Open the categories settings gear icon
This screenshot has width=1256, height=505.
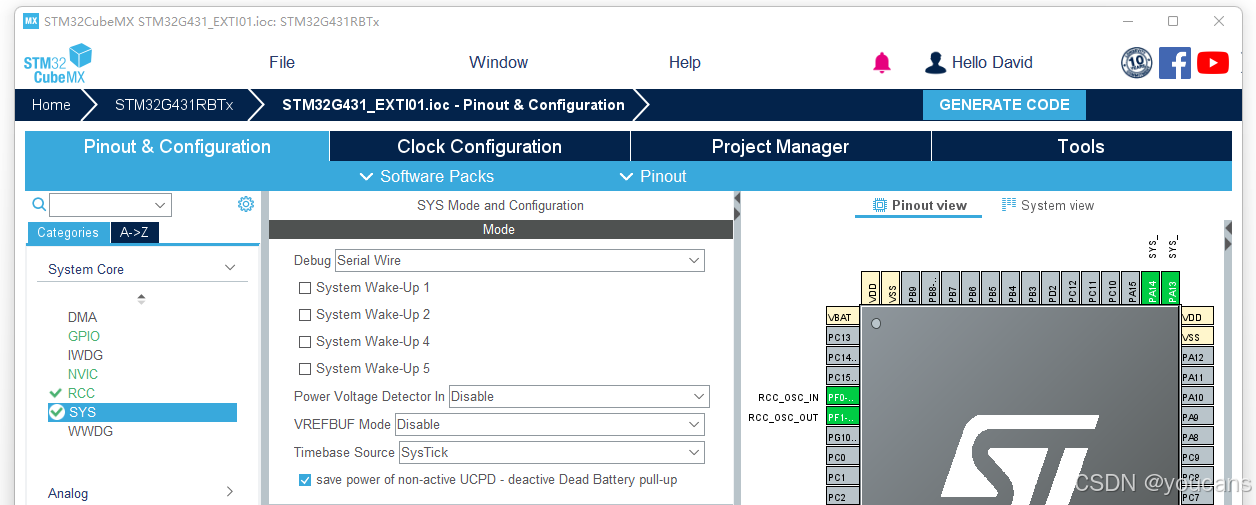click(x=246, y=204)
